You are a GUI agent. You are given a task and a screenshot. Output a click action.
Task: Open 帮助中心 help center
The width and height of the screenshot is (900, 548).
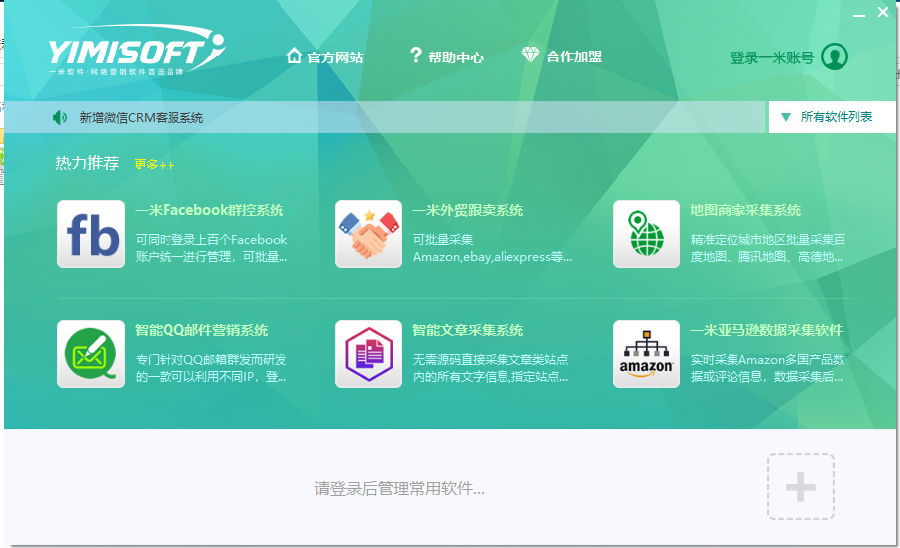[456, 57]
